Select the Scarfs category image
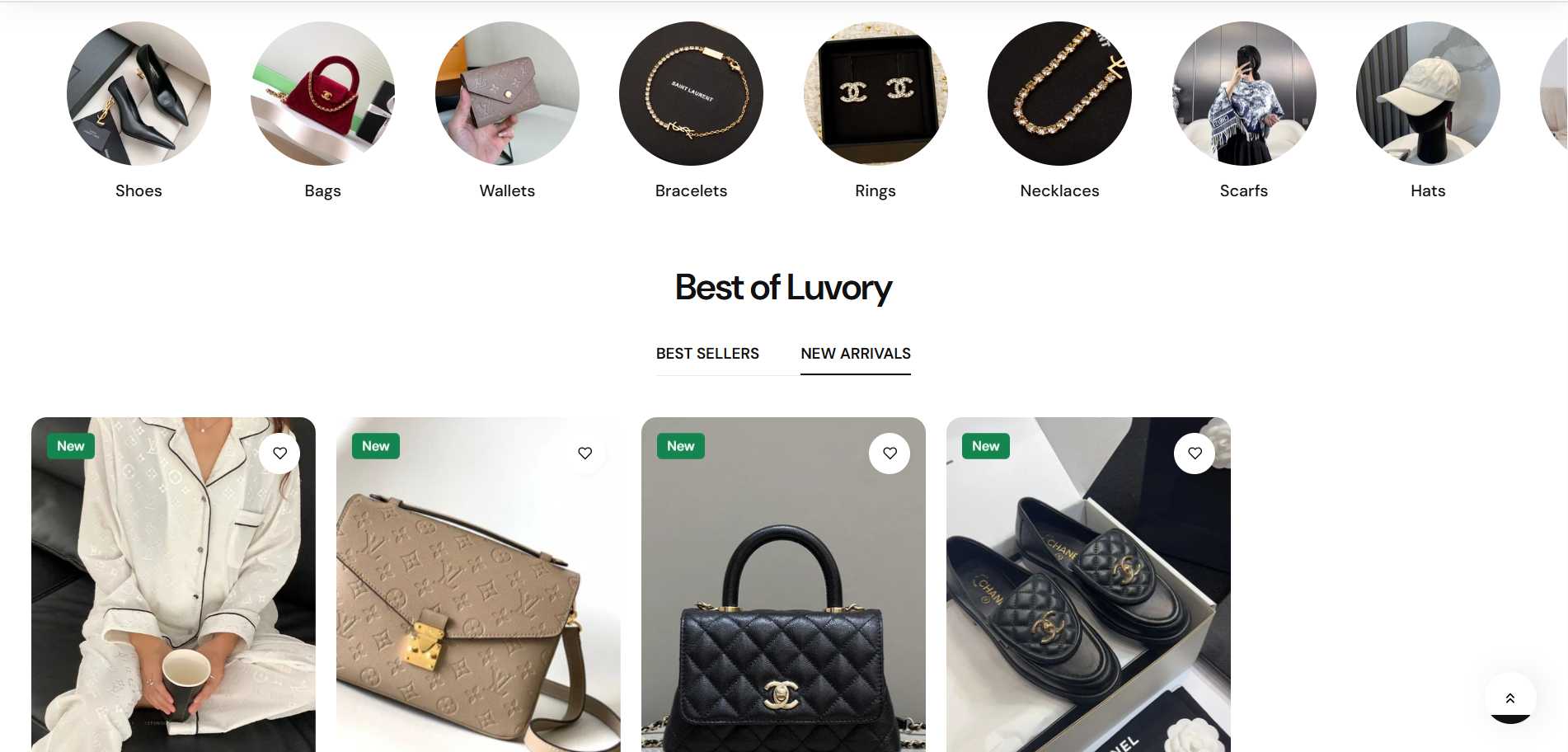The width and height of the screenshot is (1568, 752). click(1244, 93)
